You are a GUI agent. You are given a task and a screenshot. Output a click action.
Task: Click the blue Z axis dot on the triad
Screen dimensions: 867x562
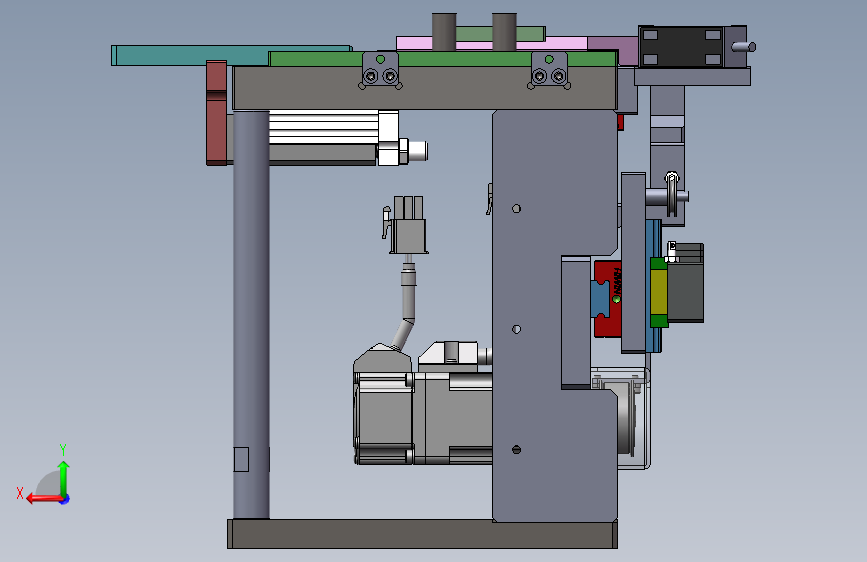(x=65, y=499)
